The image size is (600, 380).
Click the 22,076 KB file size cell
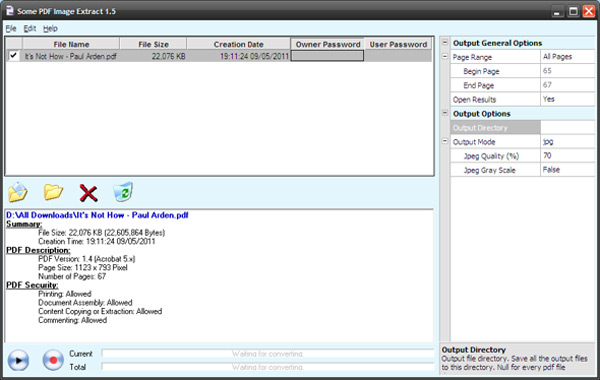153,56
